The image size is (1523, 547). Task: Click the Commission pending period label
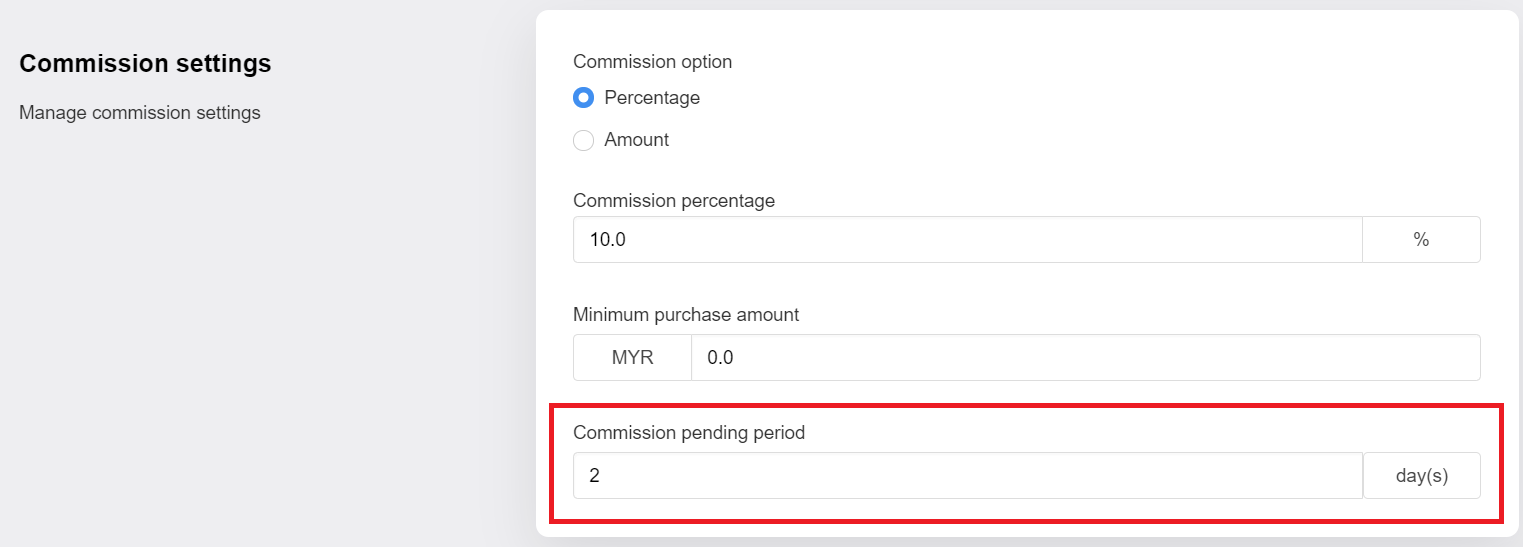tap(689, 433)
